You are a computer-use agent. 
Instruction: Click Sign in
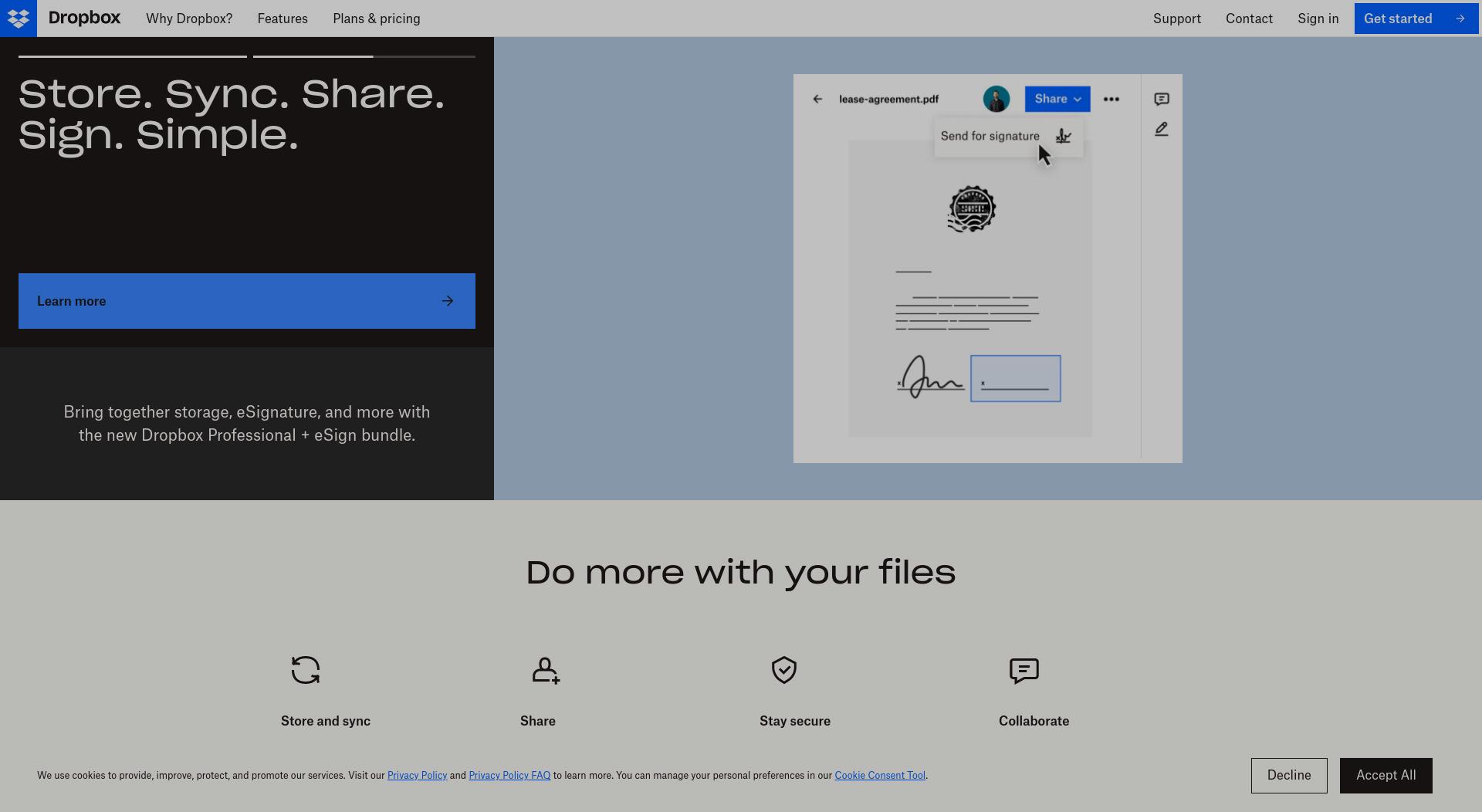[x=1318, y=19]
